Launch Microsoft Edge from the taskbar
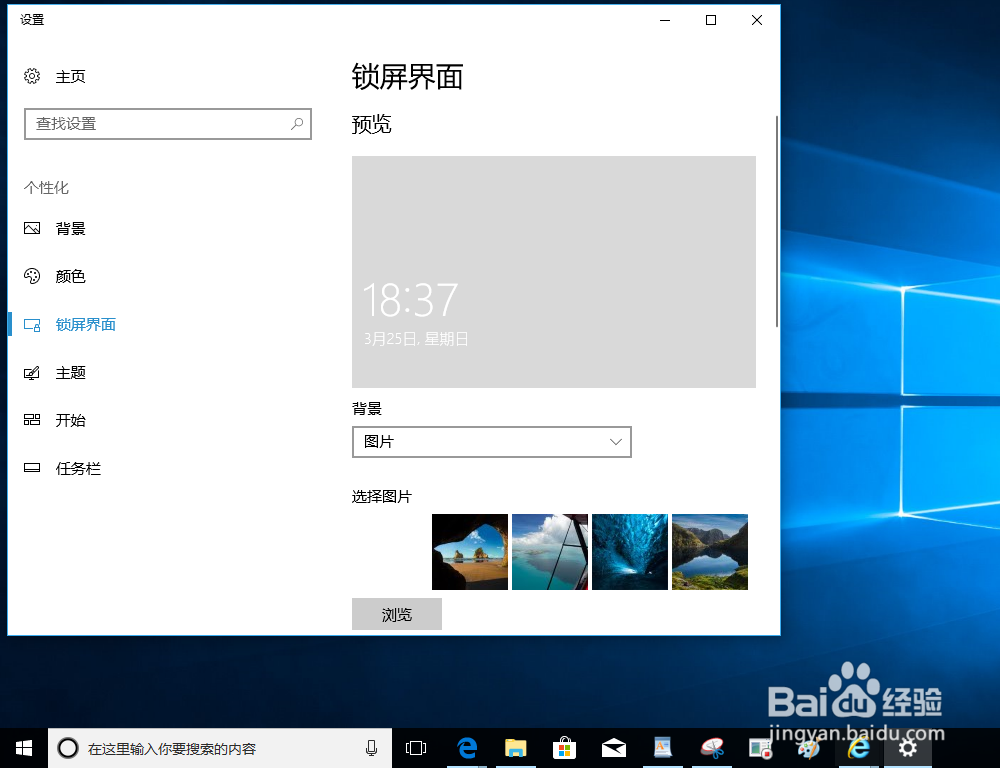 click(466, 747)
